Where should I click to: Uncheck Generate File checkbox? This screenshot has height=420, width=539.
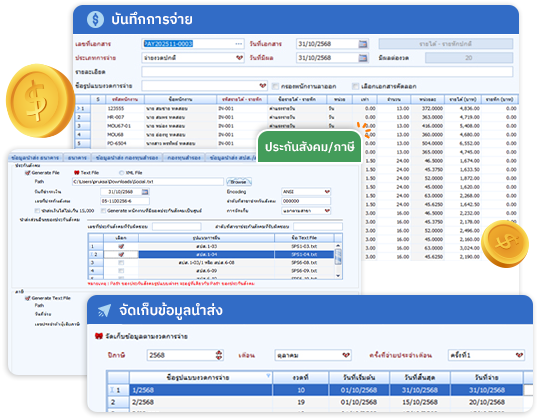tap(28, 173)
